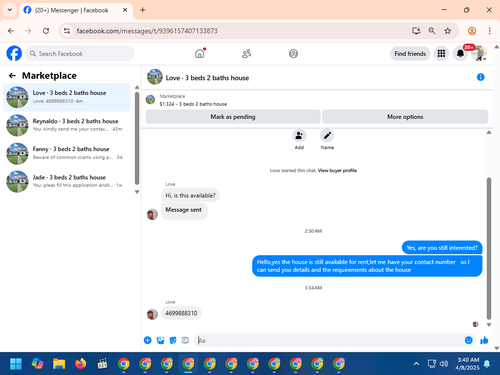This screenshot has height=375, width=500.
Task: Open the Windows Start menu
Action: tap(16, 364)
